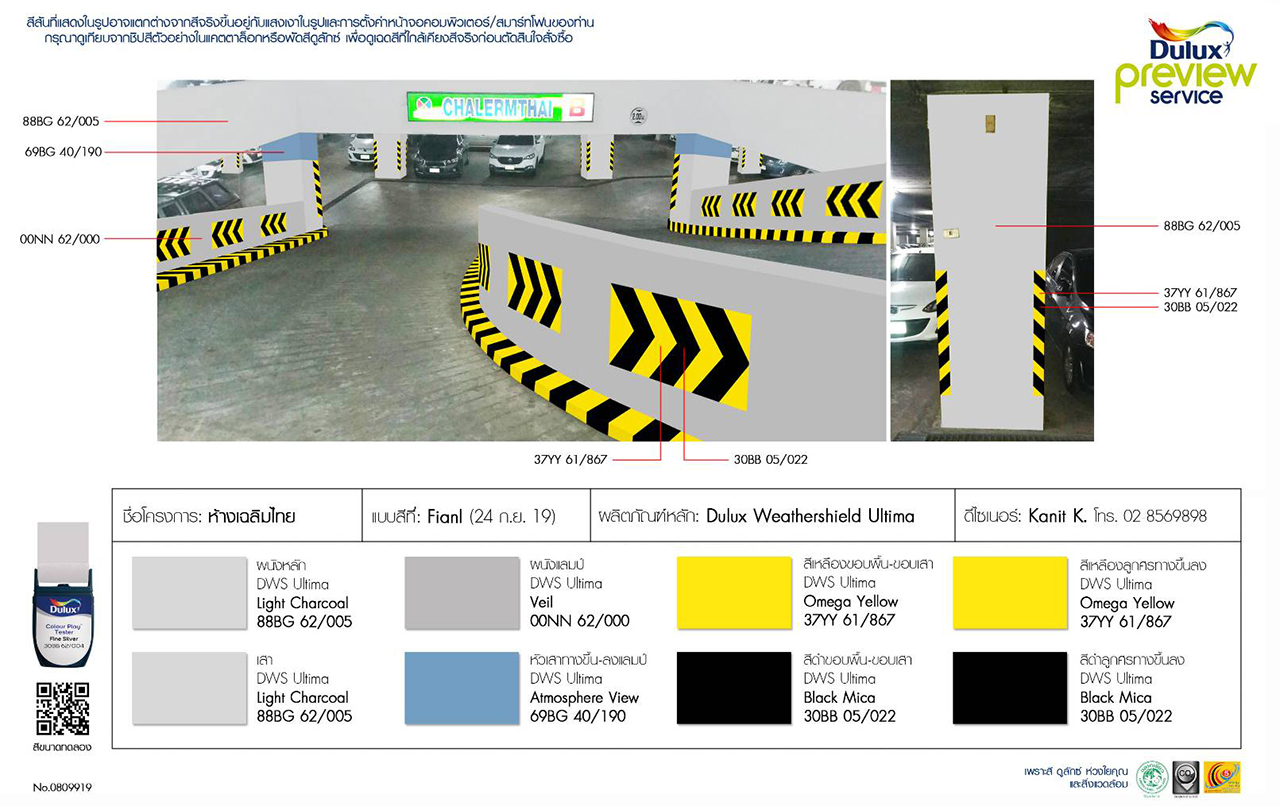Click the Dulux Preview Service logo
1280x806 pixels.
(1186, 61)
